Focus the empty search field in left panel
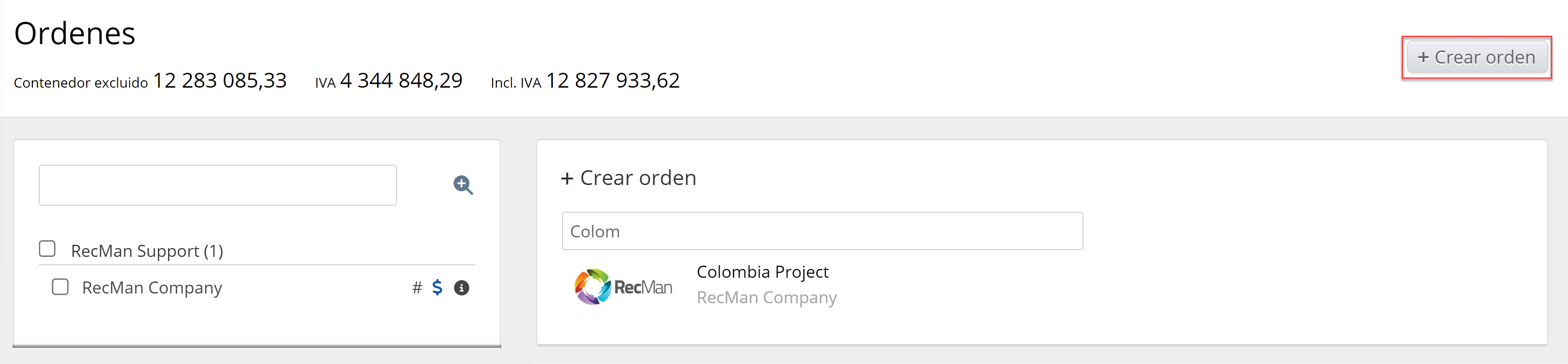The height and width of the screenshot is (364, 1568). pyautogui.click(x=217, y=185)
